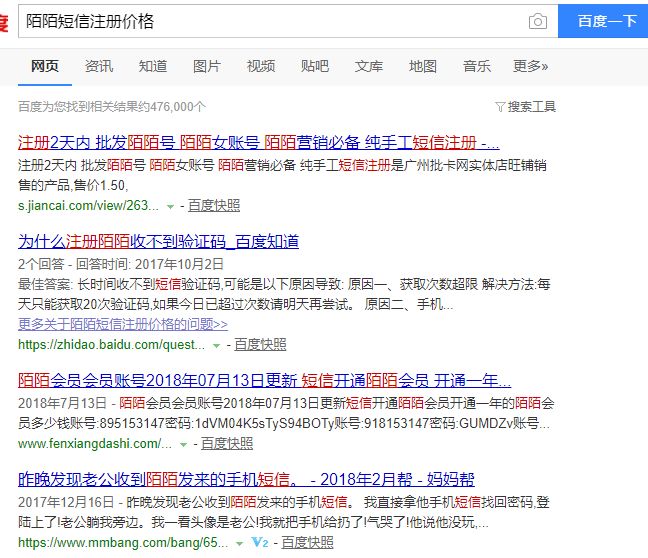Viewport: 648px width, 558px height.
Task: Switch to the 地图 tab
Action: click(423, 66)
